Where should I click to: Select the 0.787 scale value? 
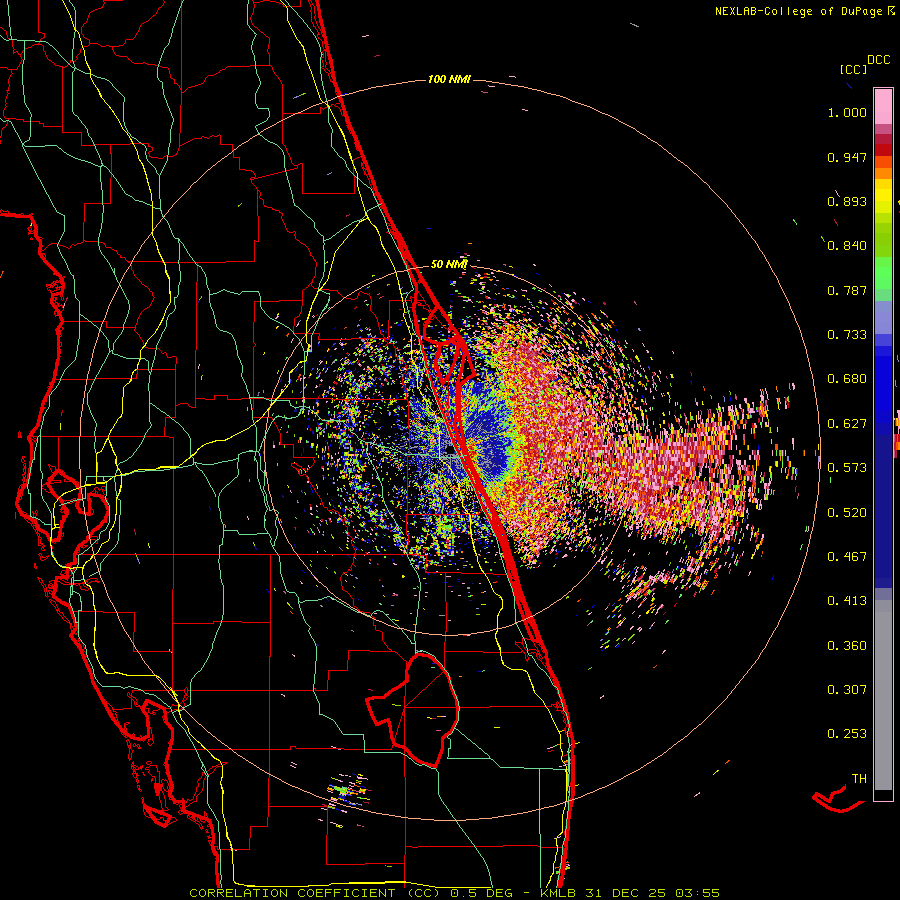[847, 290]
